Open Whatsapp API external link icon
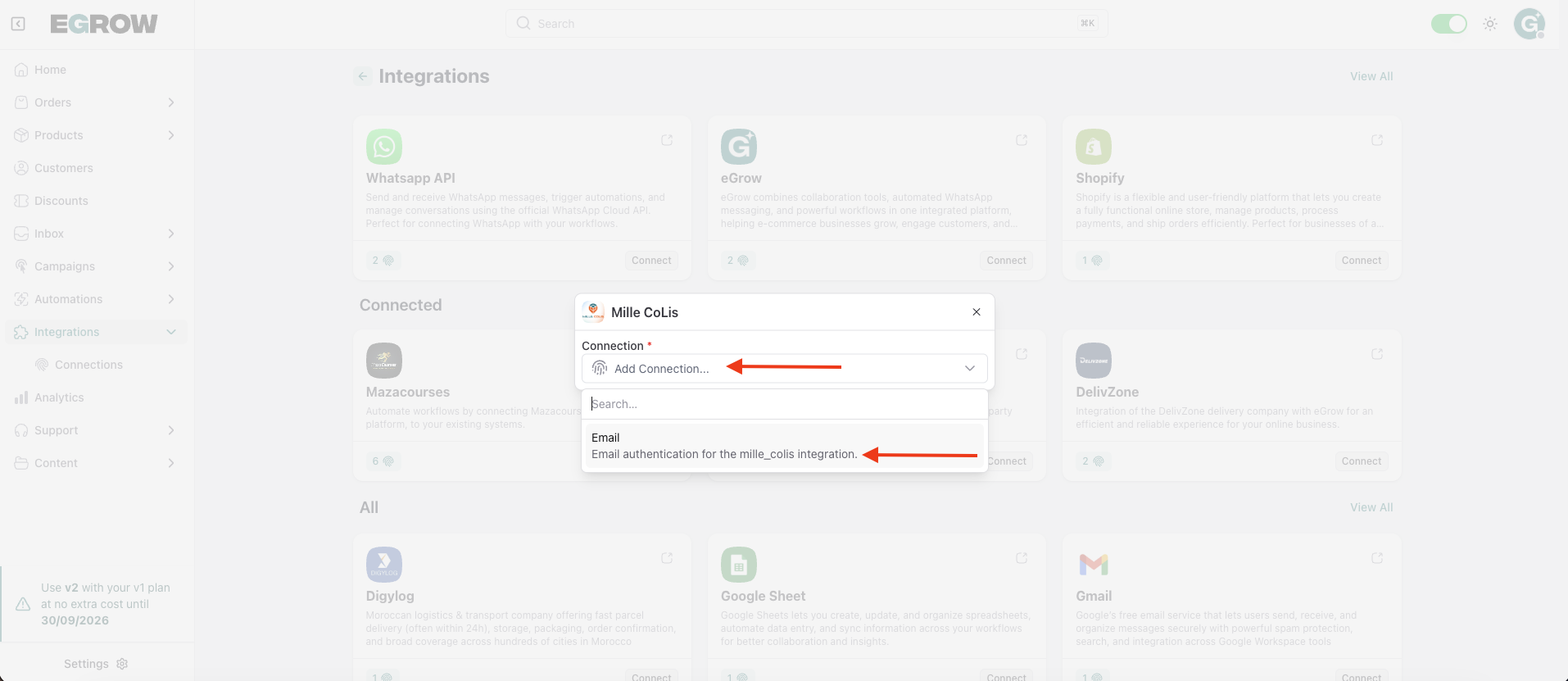This screenshot has height=681, width=1568. (667, 140)
